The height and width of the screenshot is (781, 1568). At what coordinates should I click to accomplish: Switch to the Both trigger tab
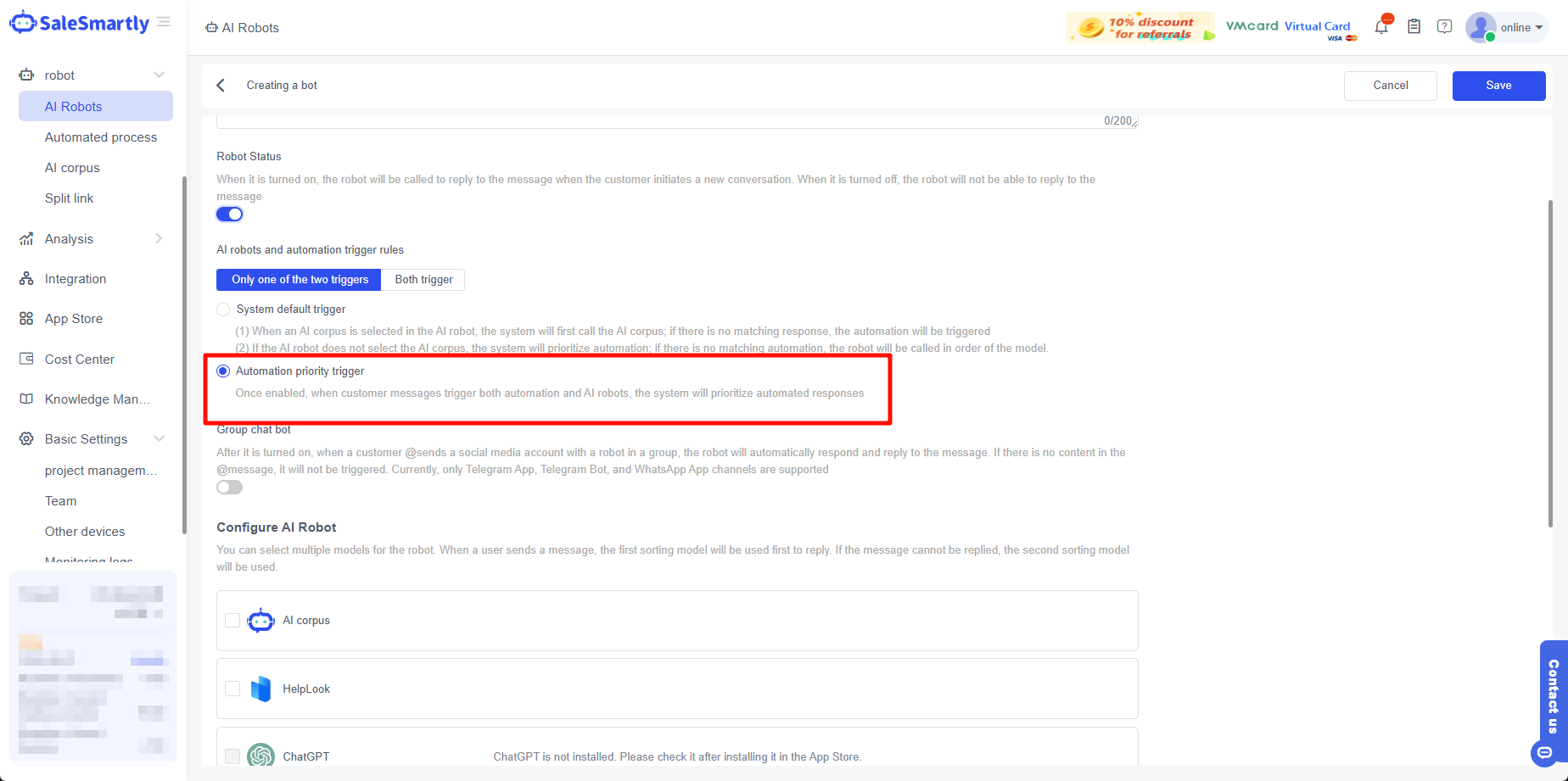pos(423,280)
